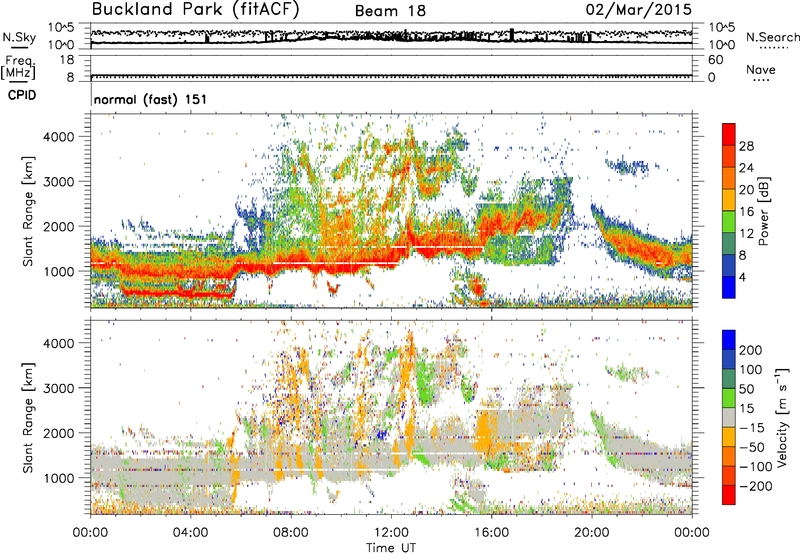Click the 12:00 time tick label
Screen dimensions: 800x554
(x=391, y=533)
